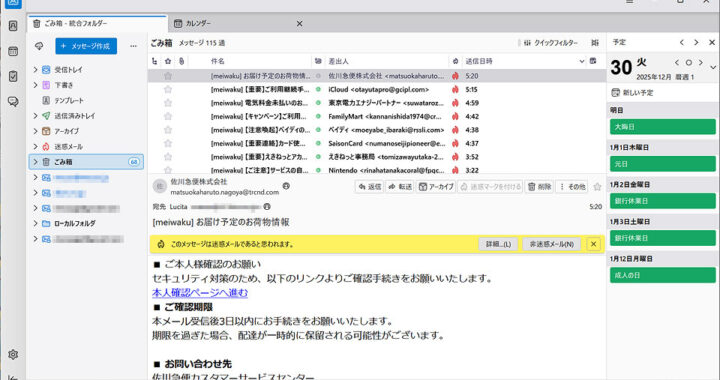Go to previous in the 予定 pane header
Screen dimensions: 720x380
click(x=681, y=42)
